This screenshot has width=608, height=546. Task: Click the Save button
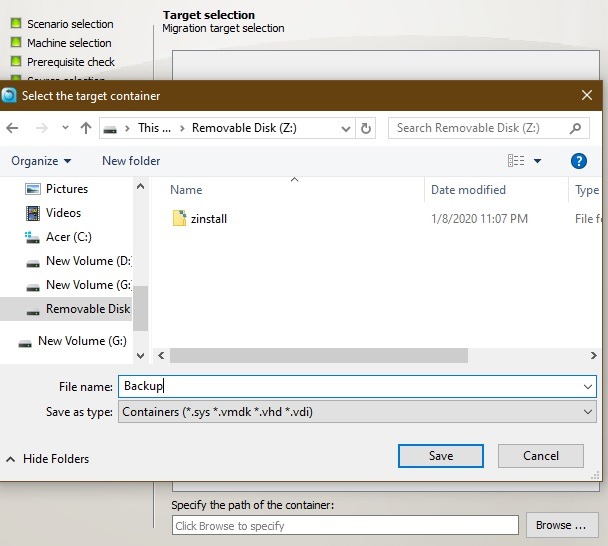coord(441,456)
